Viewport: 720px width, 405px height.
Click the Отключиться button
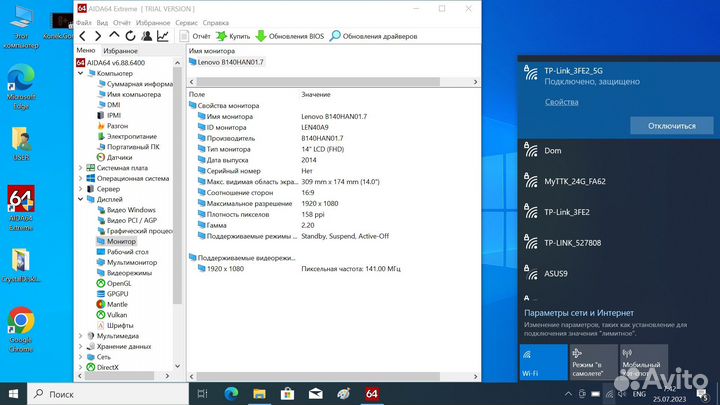pyautogui.click(x=672, y=125)
